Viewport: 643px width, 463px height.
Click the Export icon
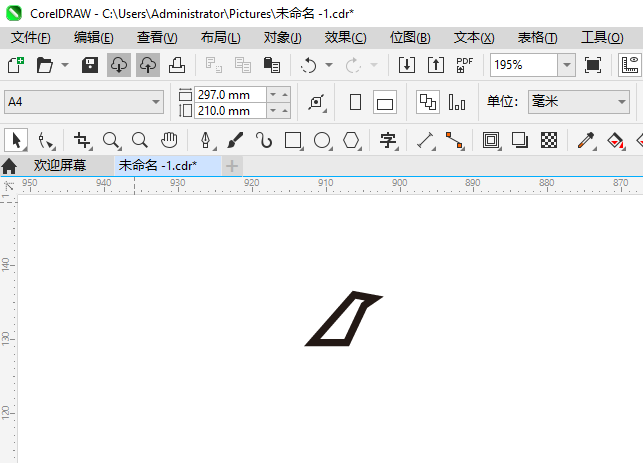436,65
